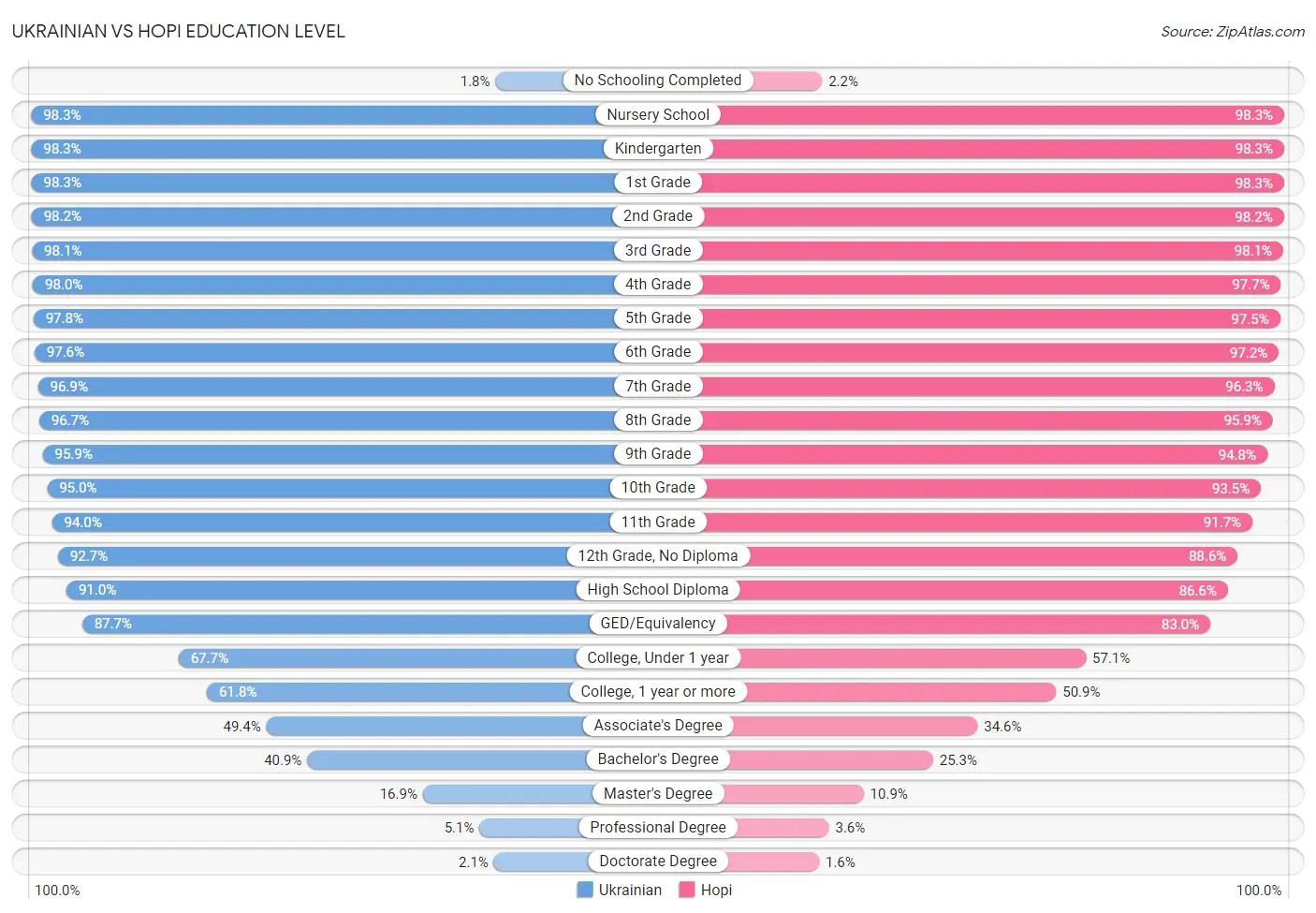
Task: Click the Hopi Associate's Degree pink bar
Action: (x=818, y=726)
